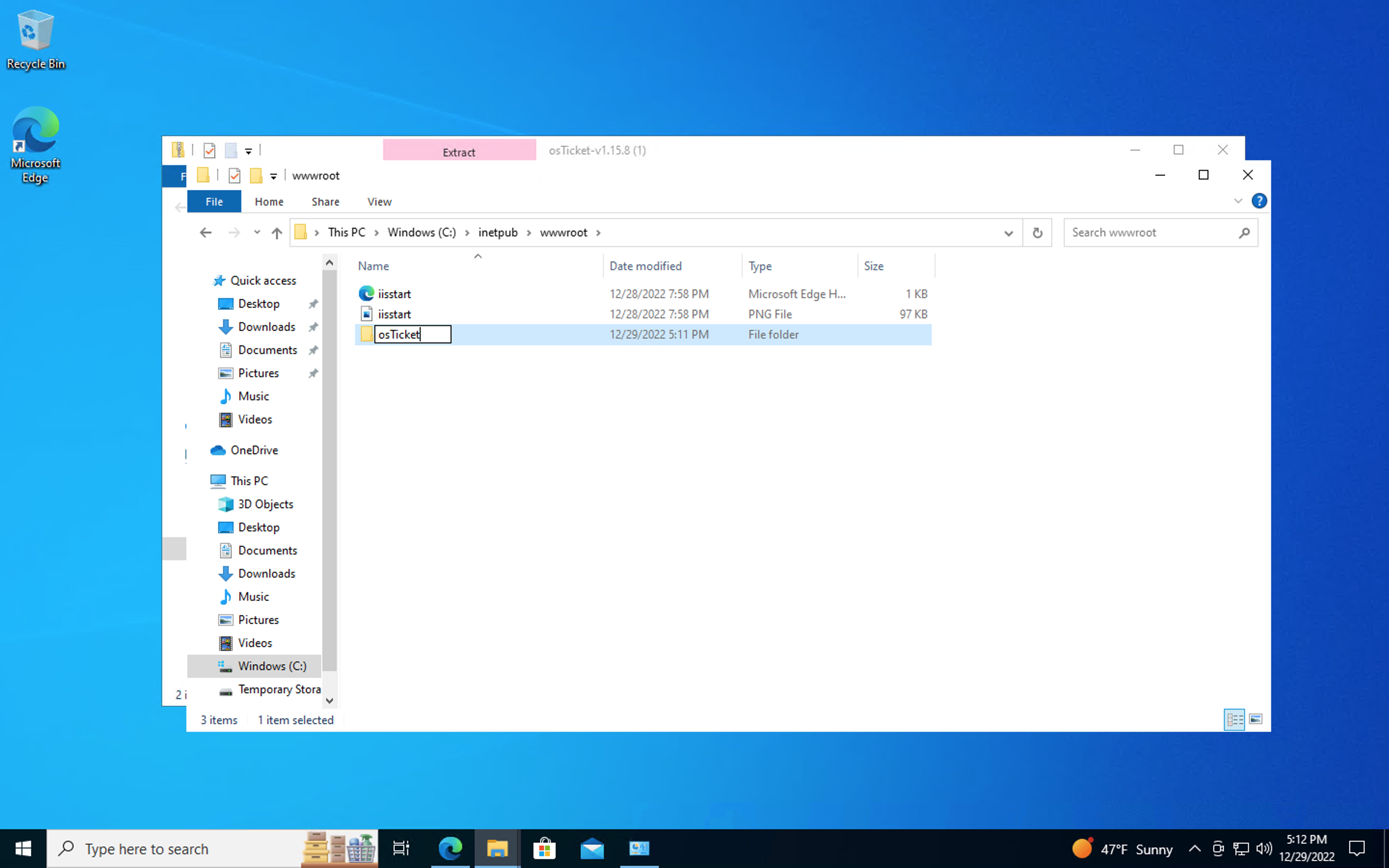Open the View ribbon tab
The image size is (1389, 868).
379,202
